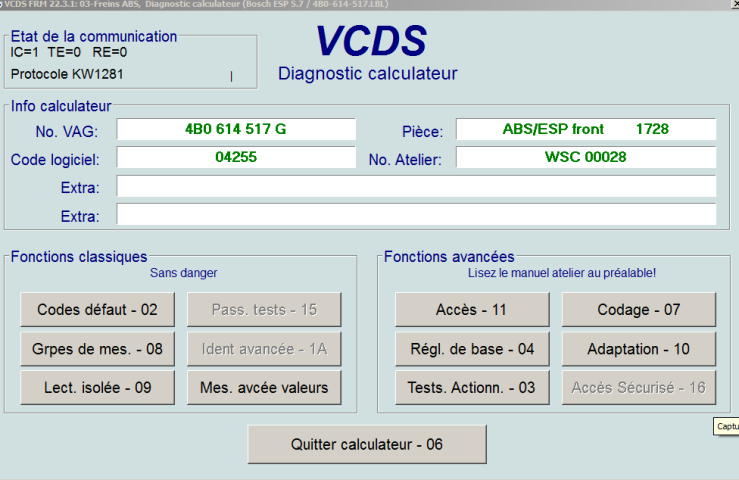Click the first empty Extra field
739x480 pixels.
coord(417,186)
